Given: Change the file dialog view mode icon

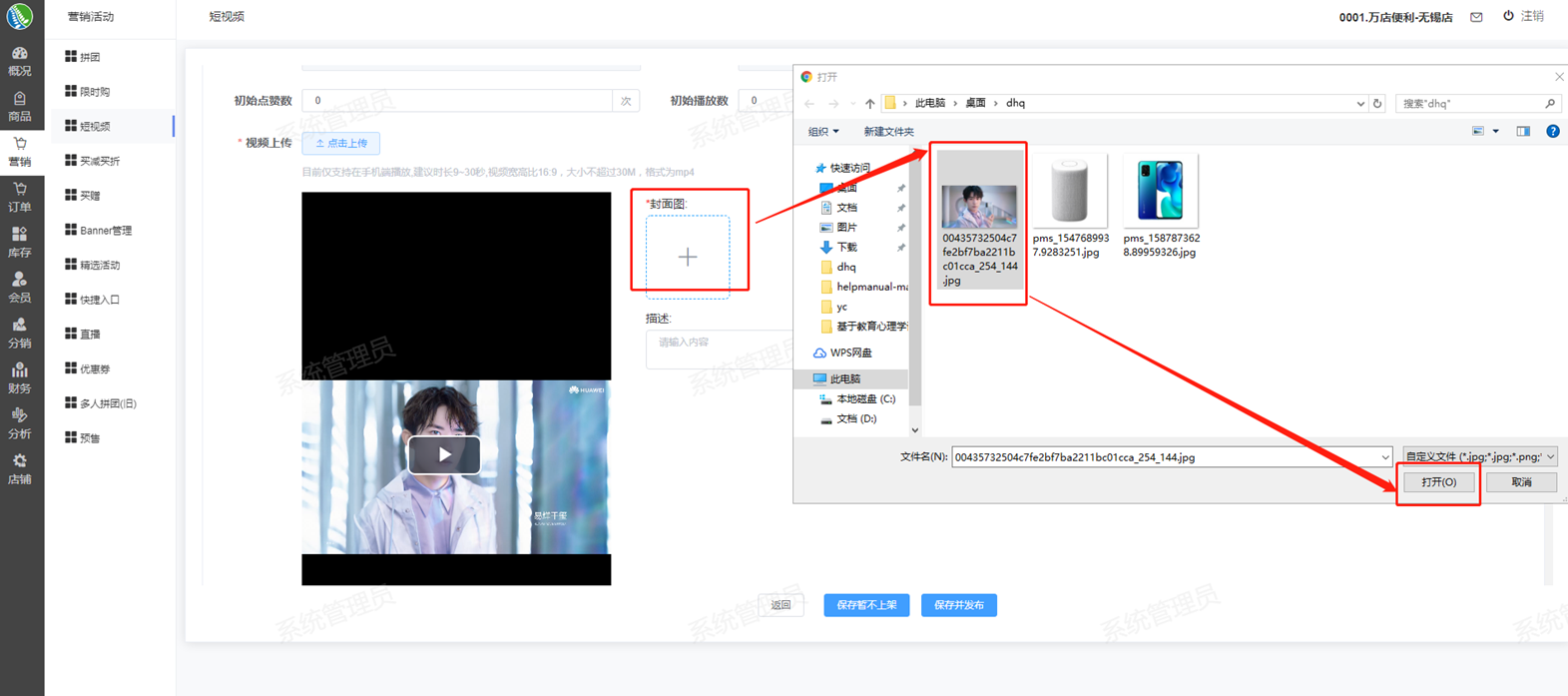Looking at the screenshot, I should pos(1478,131).
